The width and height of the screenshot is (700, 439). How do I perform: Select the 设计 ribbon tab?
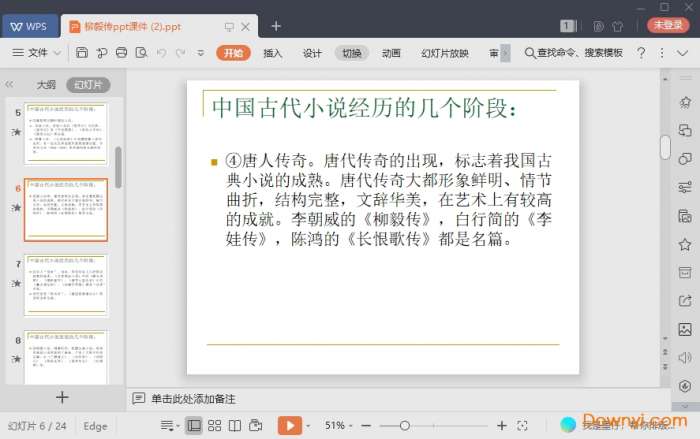point(312,53)
